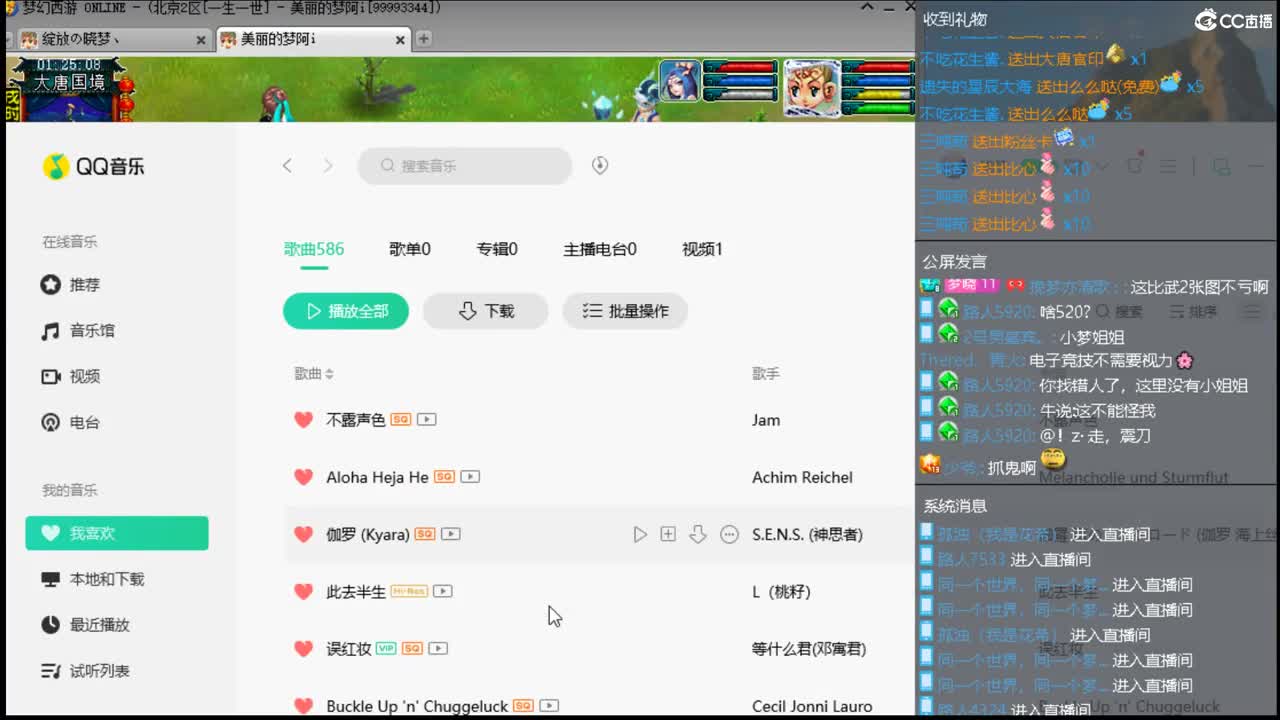Open 音乐馆 in the sidebar

coord(77,331)
